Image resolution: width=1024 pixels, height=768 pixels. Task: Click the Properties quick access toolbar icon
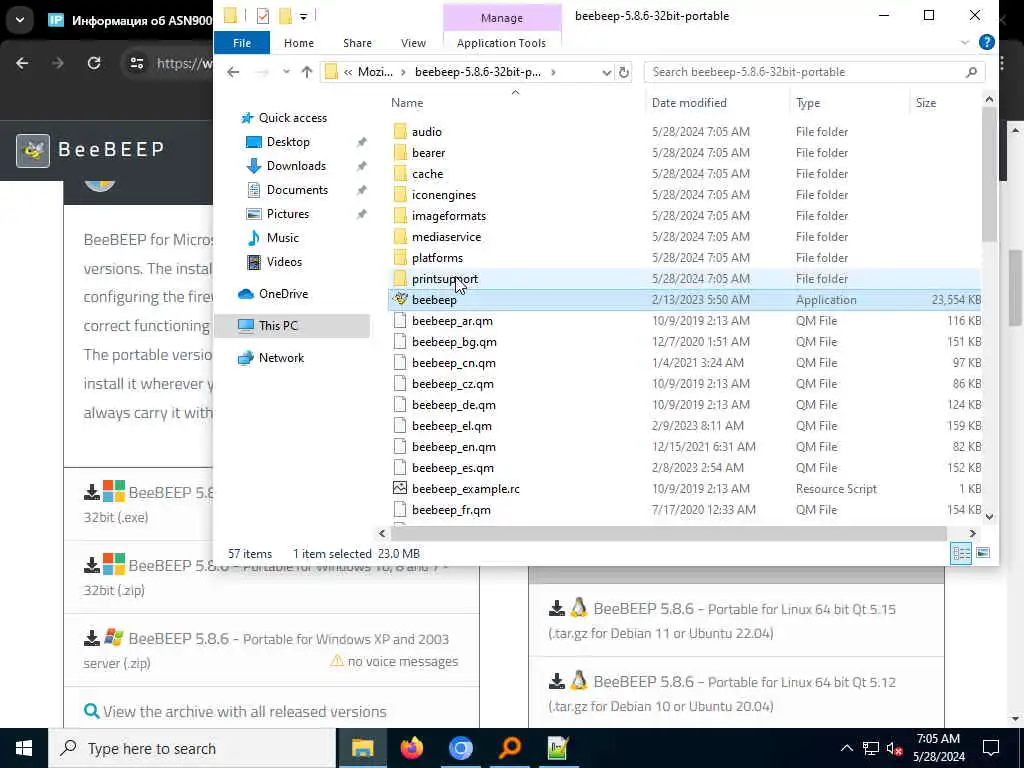tap(263, 16)
